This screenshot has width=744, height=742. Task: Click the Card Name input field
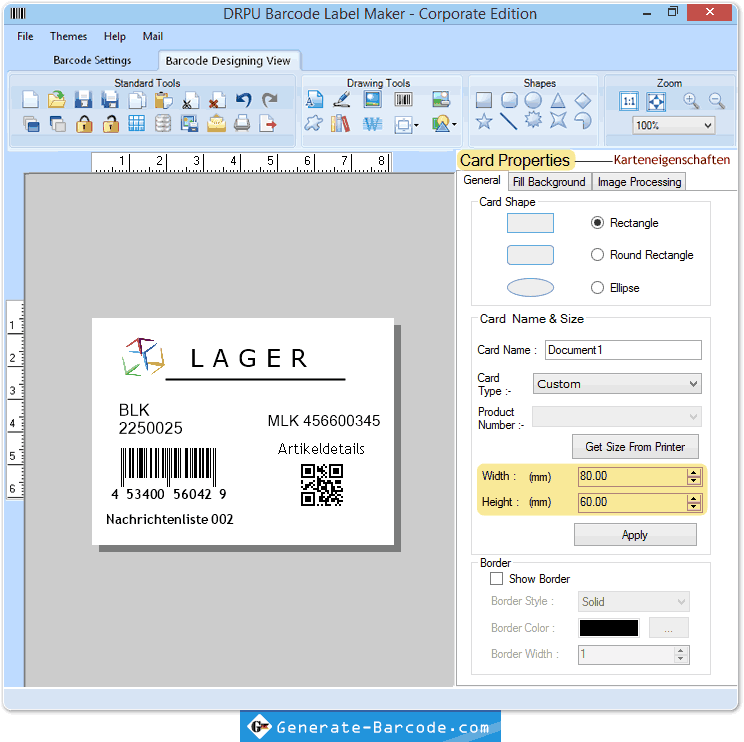(x=623, y=350)
